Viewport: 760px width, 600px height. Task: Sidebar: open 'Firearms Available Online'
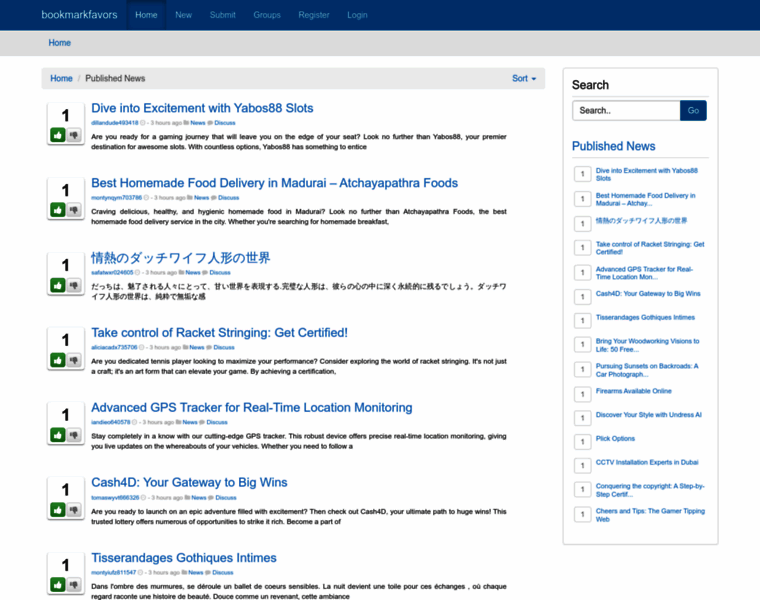click(633, 391)
